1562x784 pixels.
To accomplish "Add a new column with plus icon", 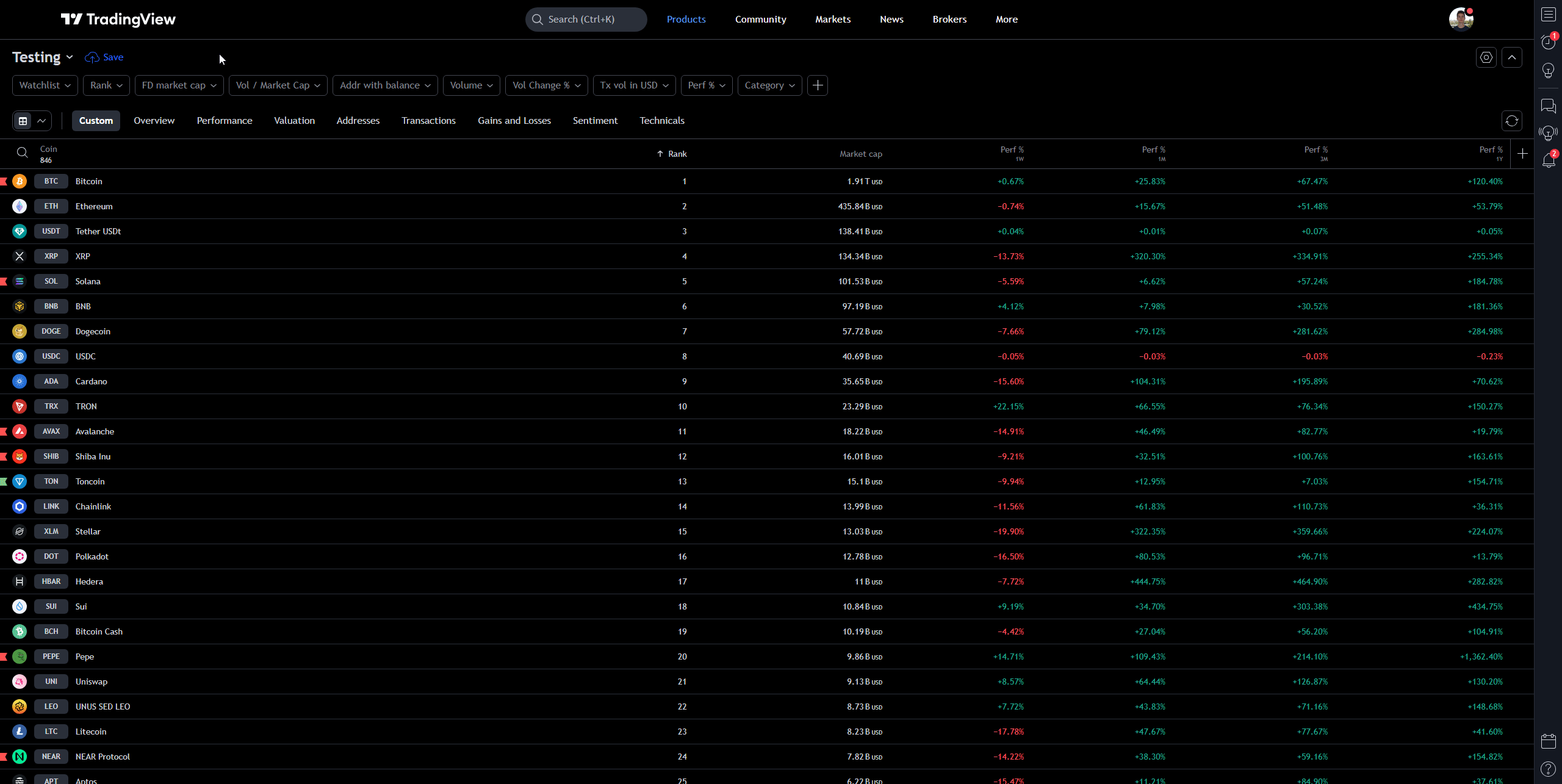I will point(1522,154).
